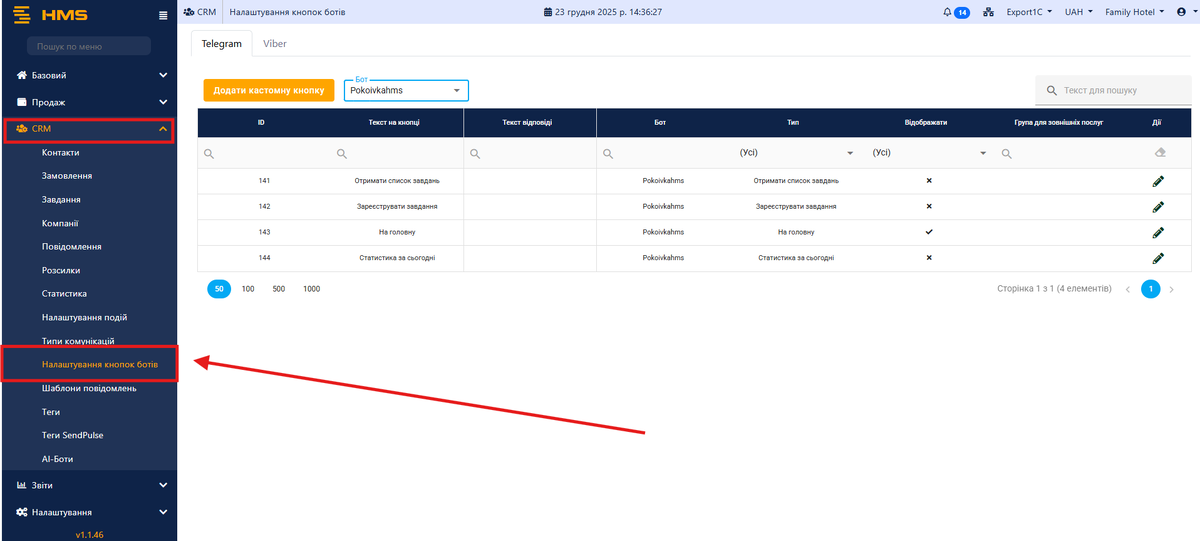Click the network structure icon in the top bar
Image resolution: width=1200 pixels, height=541 pixels.
click(988, 12)
